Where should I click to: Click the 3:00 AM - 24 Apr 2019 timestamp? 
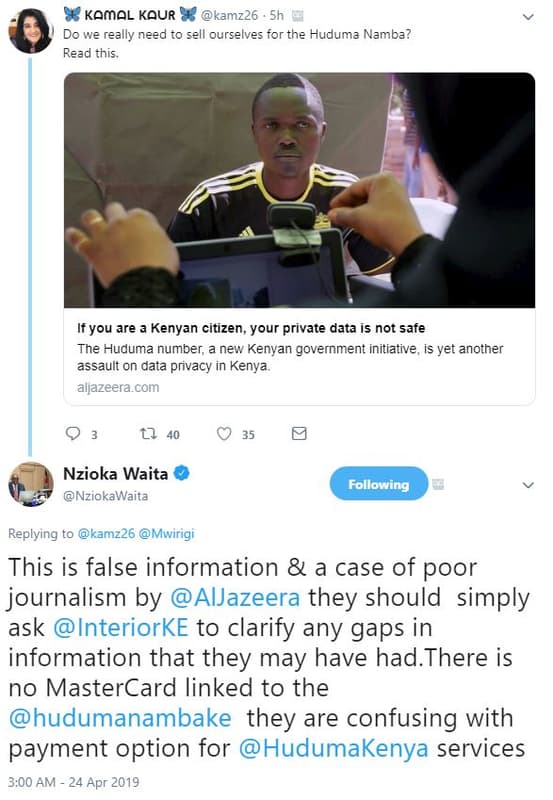point(73,782)
